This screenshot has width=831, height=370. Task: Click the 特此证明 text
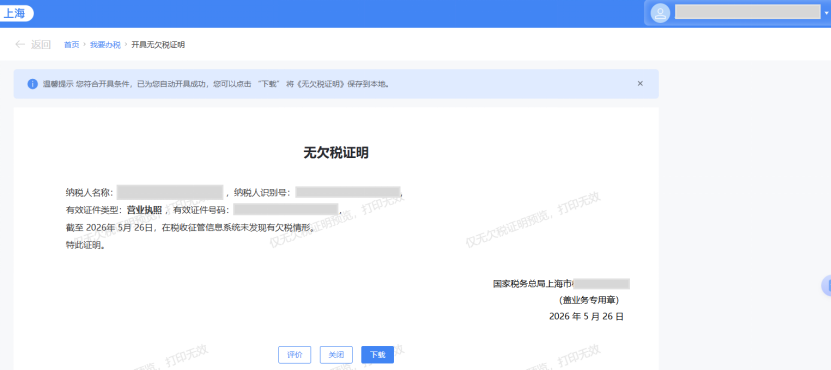(x=85, y=246)
